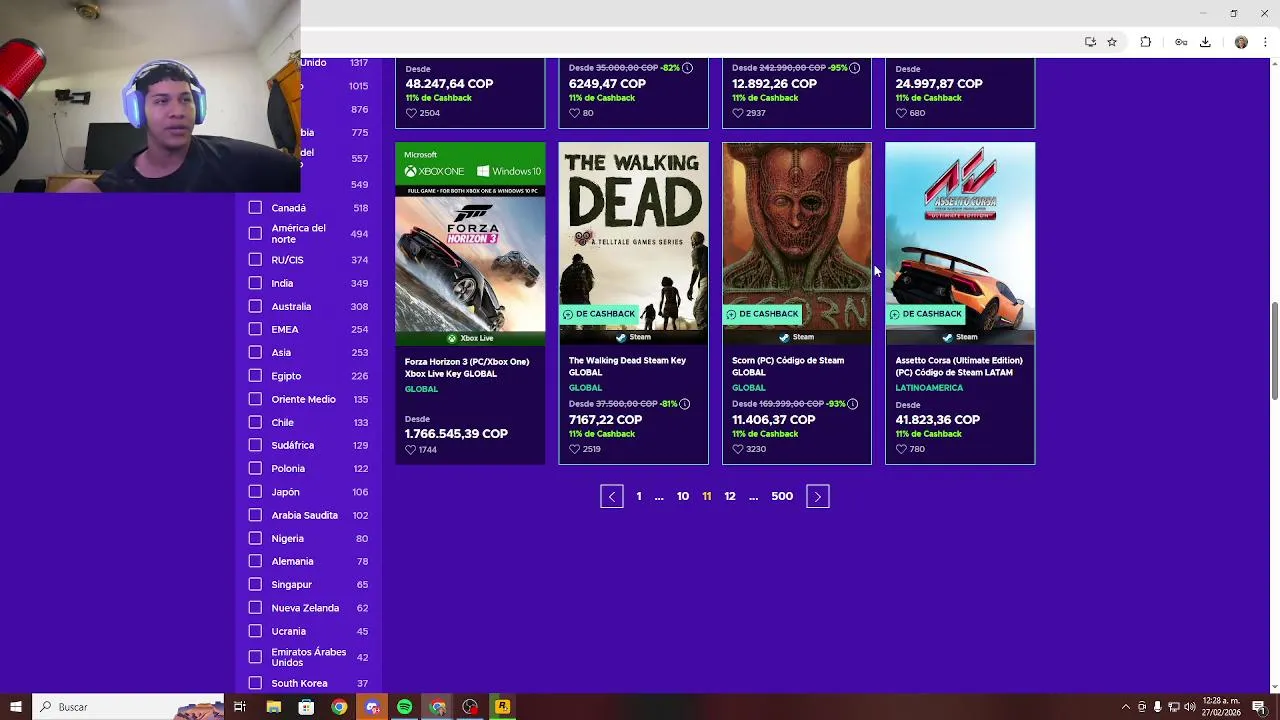The height and width of the screenshot is (720, 1280).
Task: Check the Australia region filter
Action: [255, 306]
